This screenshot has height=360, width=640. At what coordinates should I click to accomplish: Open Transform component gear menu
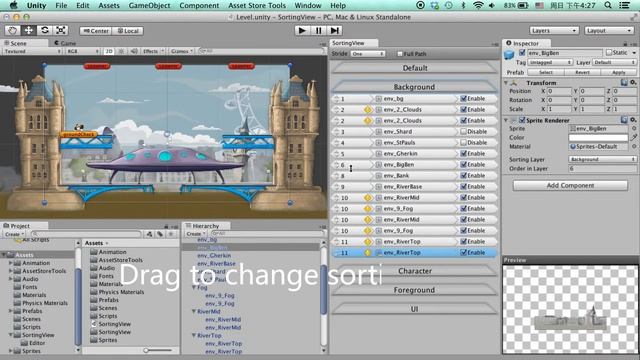tap(633, 82)
